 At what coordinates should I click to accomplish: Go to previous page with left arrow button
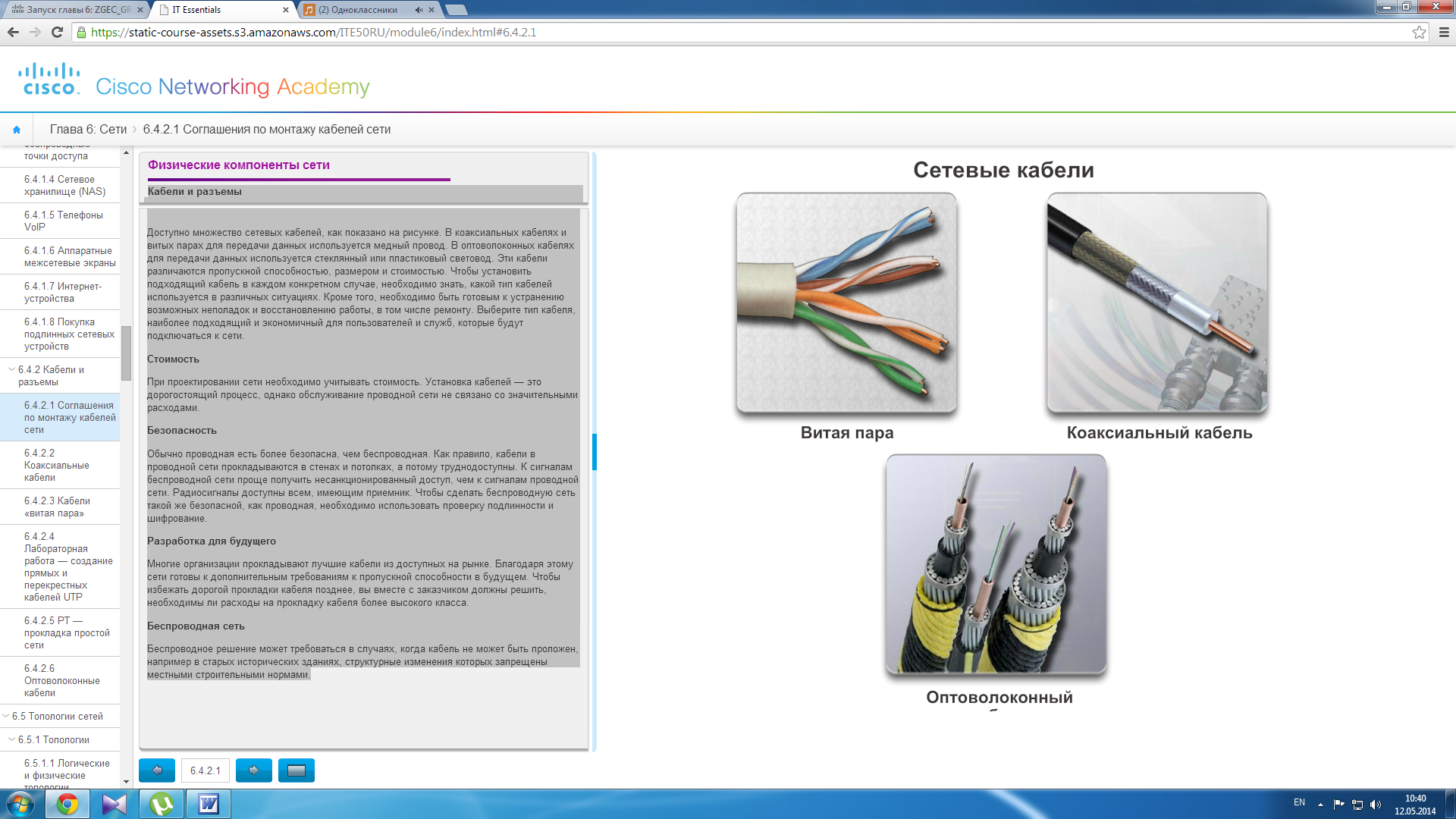pos(157,770)
